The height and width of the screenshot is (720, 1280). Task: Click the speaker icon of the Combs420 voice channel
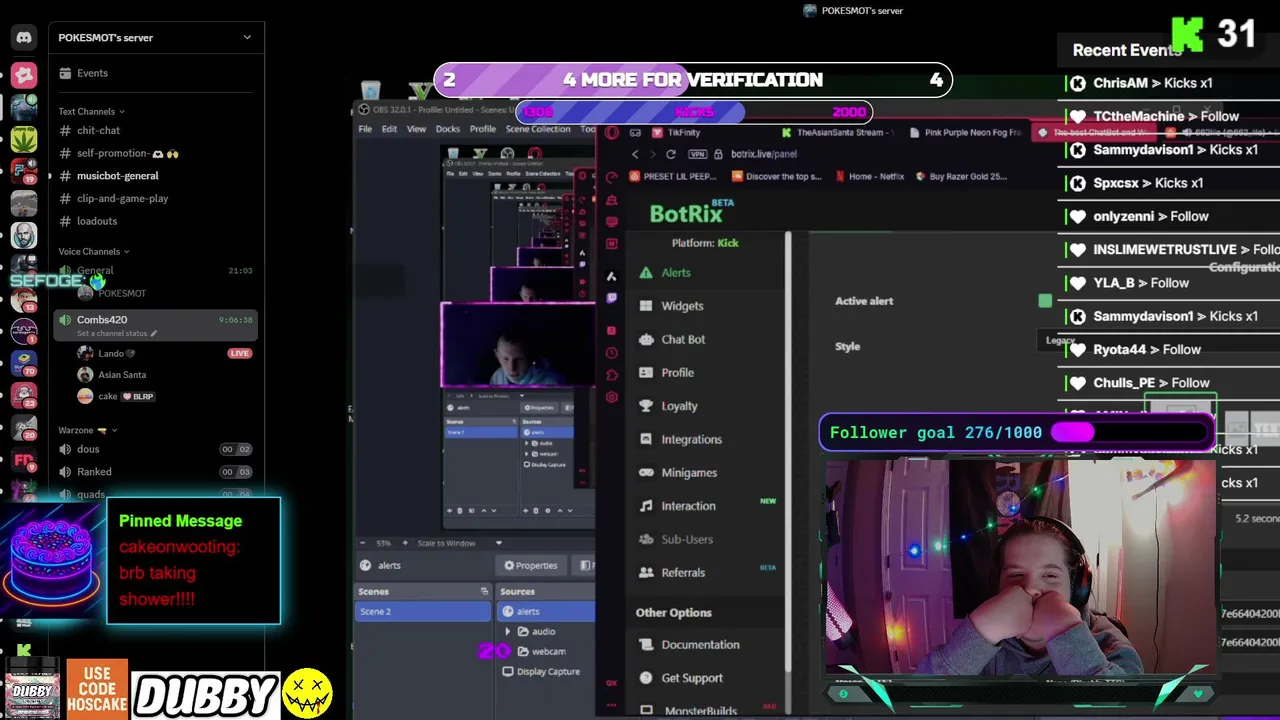pos(66,320)
